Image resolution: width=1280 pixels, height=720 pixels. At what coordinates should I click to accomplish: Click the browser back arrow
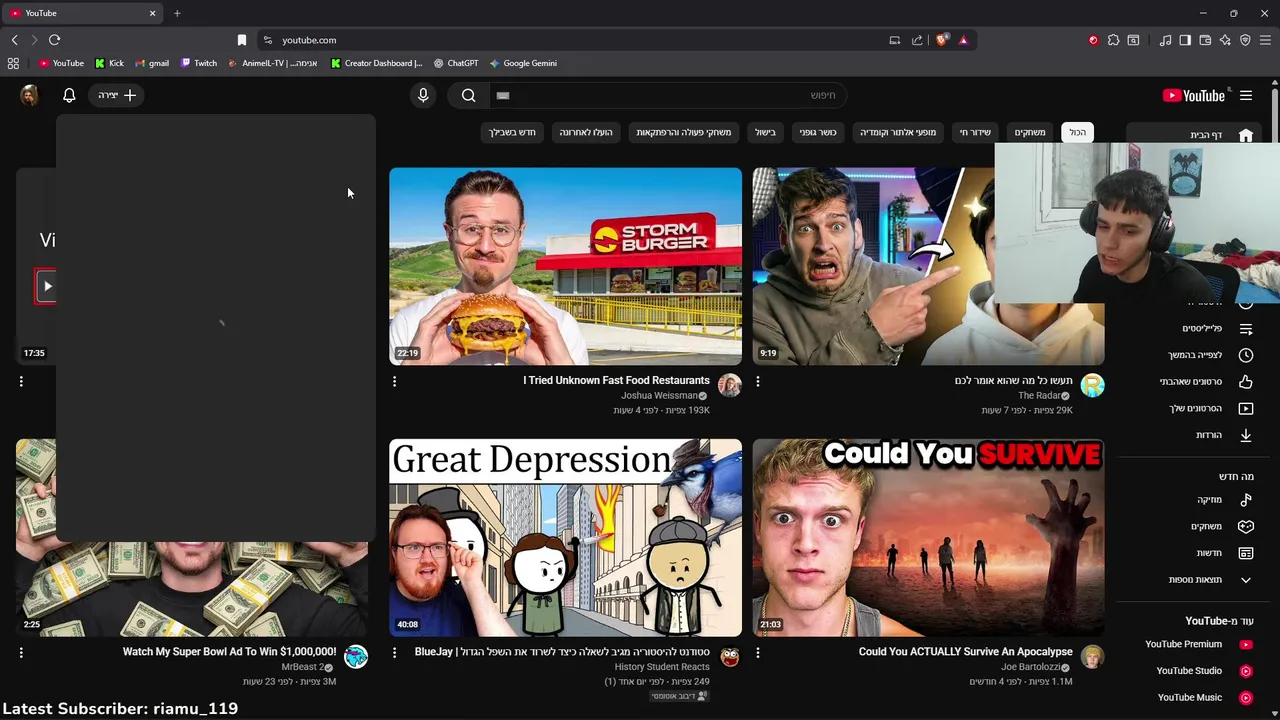pyautogui.click(x=14, y=40)
